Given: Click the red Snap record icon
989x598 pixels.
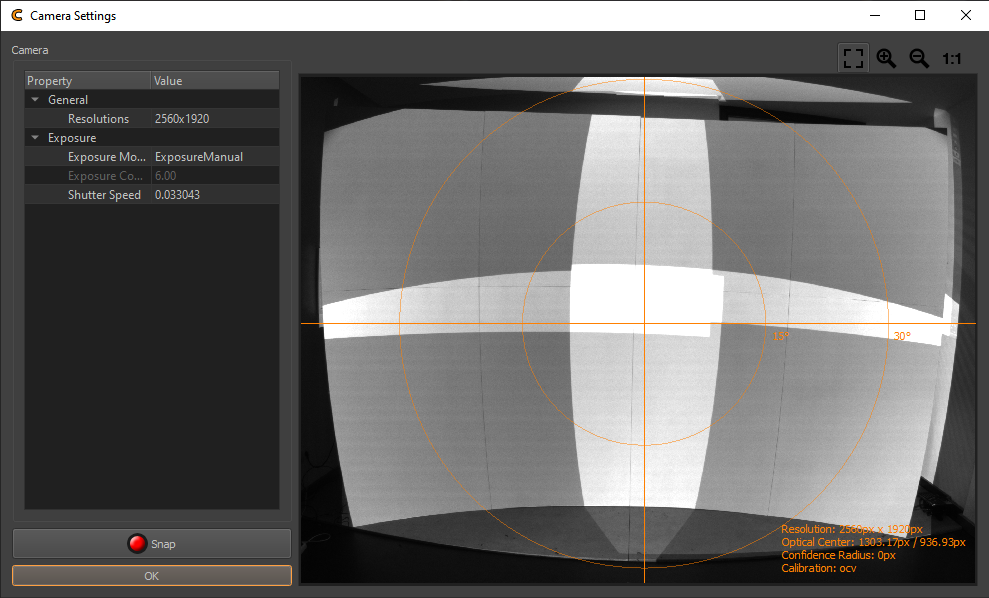Looking at the screenshot, I should tap(137, 544).
